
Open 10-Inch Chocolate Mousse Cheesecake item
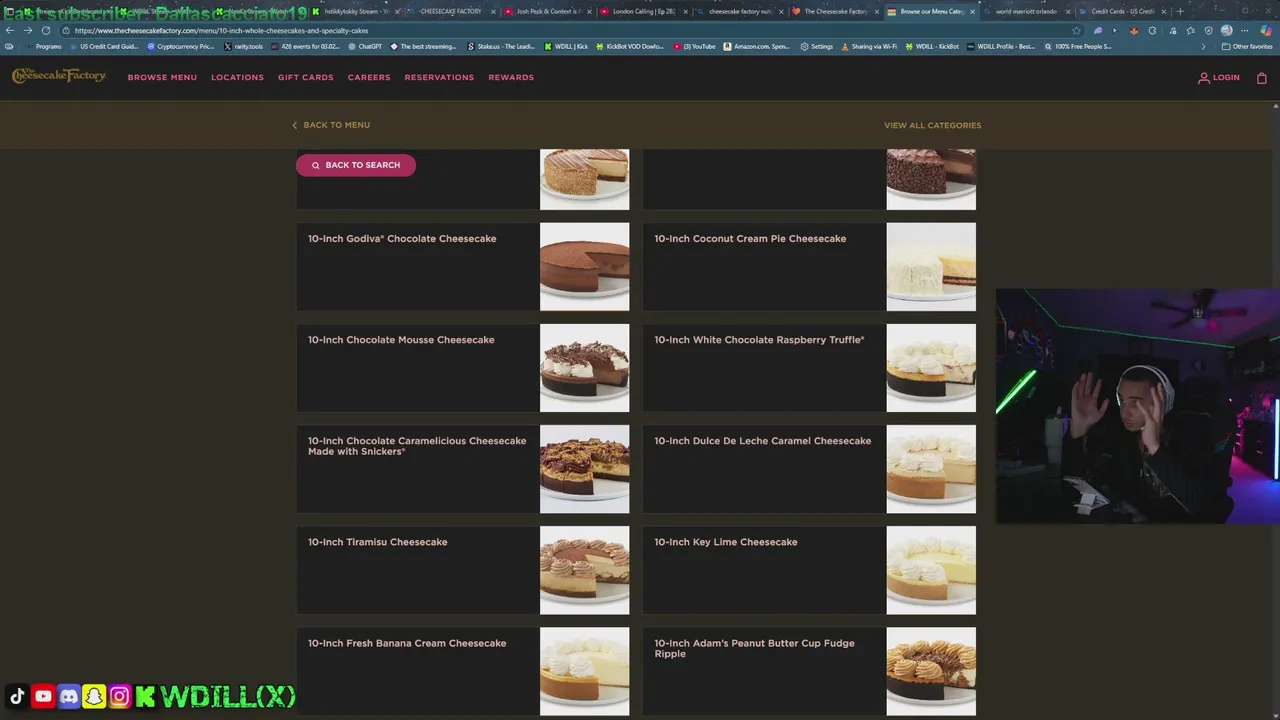[463, 367]
